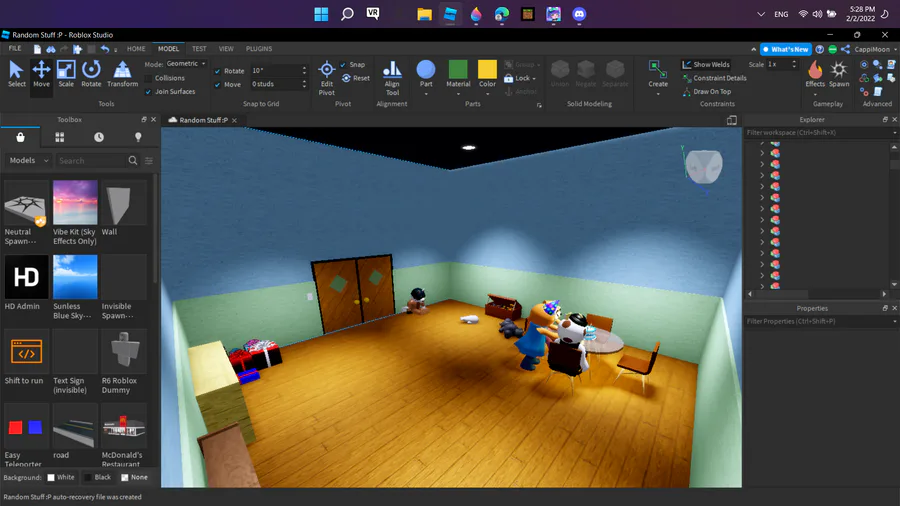Click the Toolbox search magnifier icon
The image size is (900, 506).
pyautogui.click(x=133, y=161)
